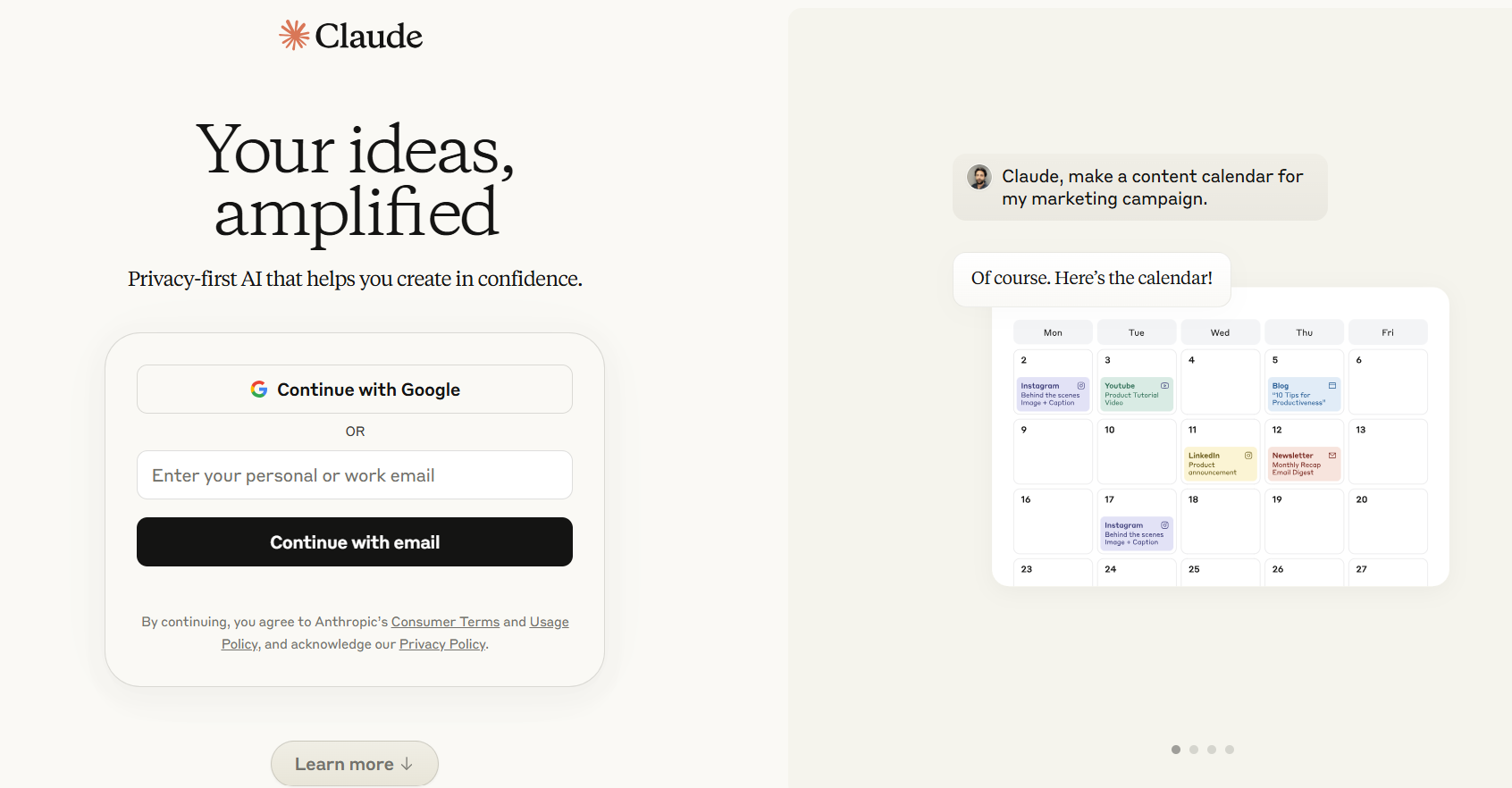Click the "Of course. Here's the calendar!" bubble

pyautogui.click(x=1092, y=279)
